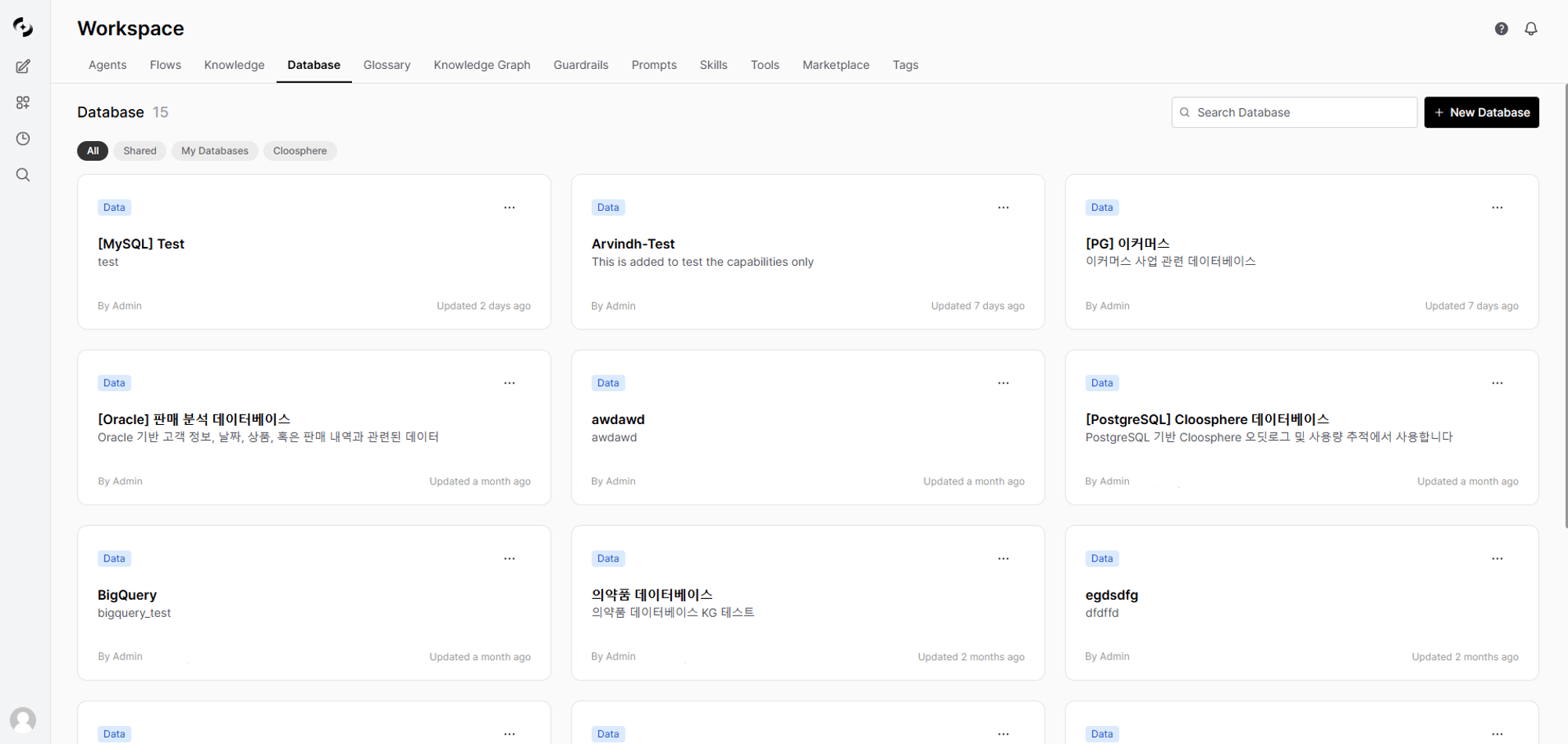Click 'Updated 7 days ago' on Arvindh-Test card
Viewport: 1568px width, 744px height.
[x=978, y=306]
